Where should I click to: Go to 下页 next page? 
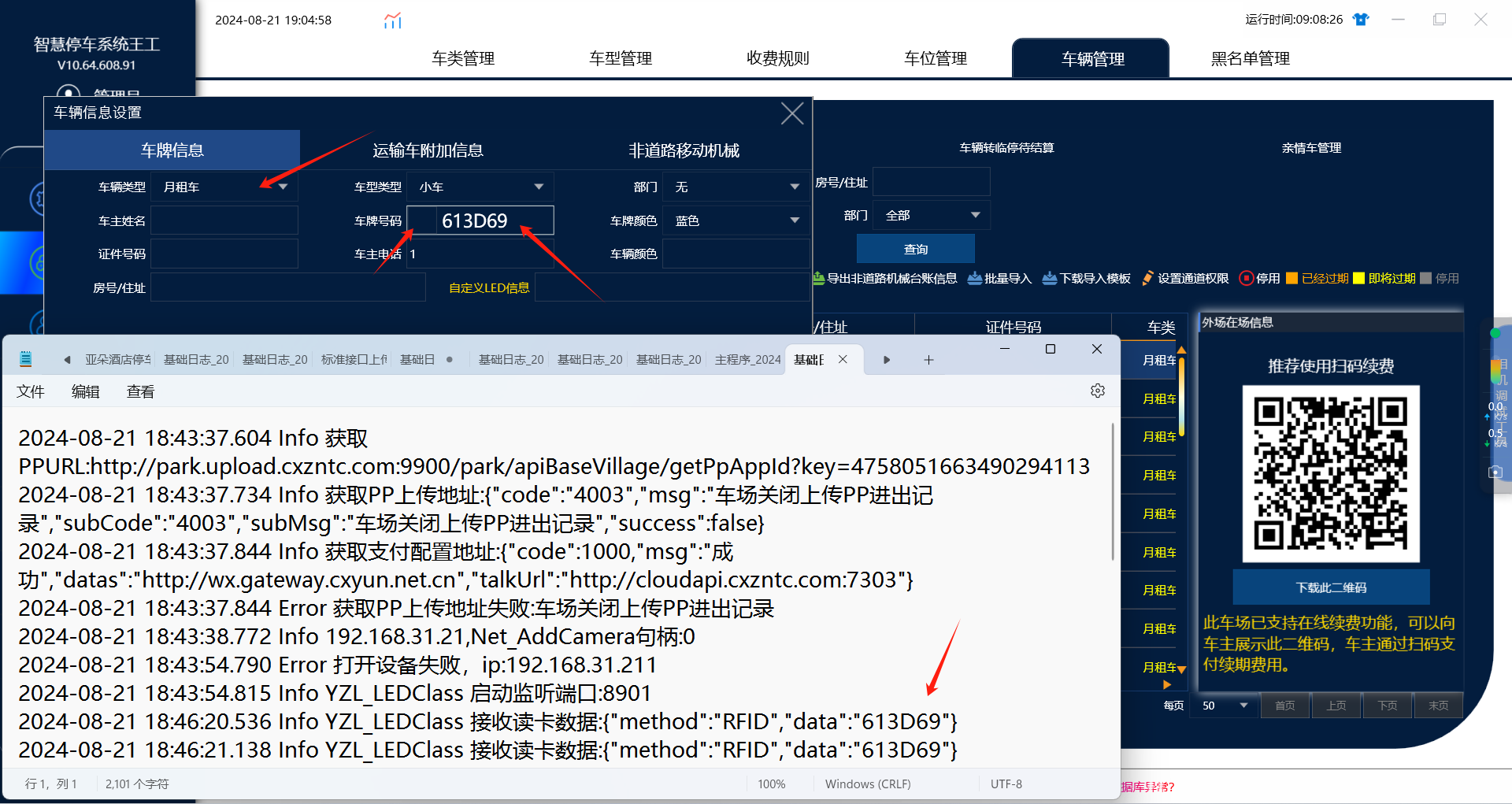[x=1388, y=706]
